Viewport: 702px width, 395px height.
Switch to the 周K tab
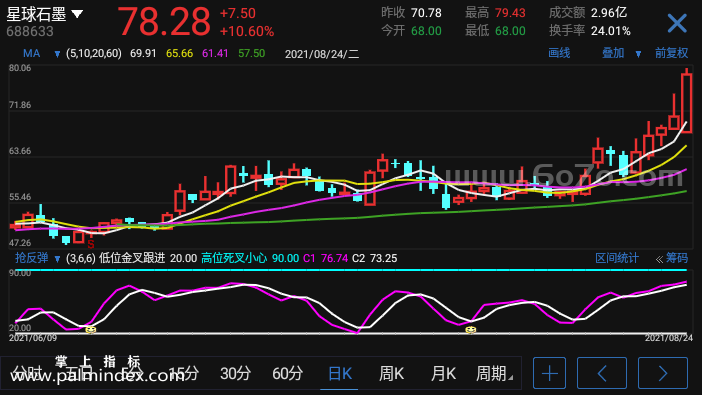coord(391,373)
